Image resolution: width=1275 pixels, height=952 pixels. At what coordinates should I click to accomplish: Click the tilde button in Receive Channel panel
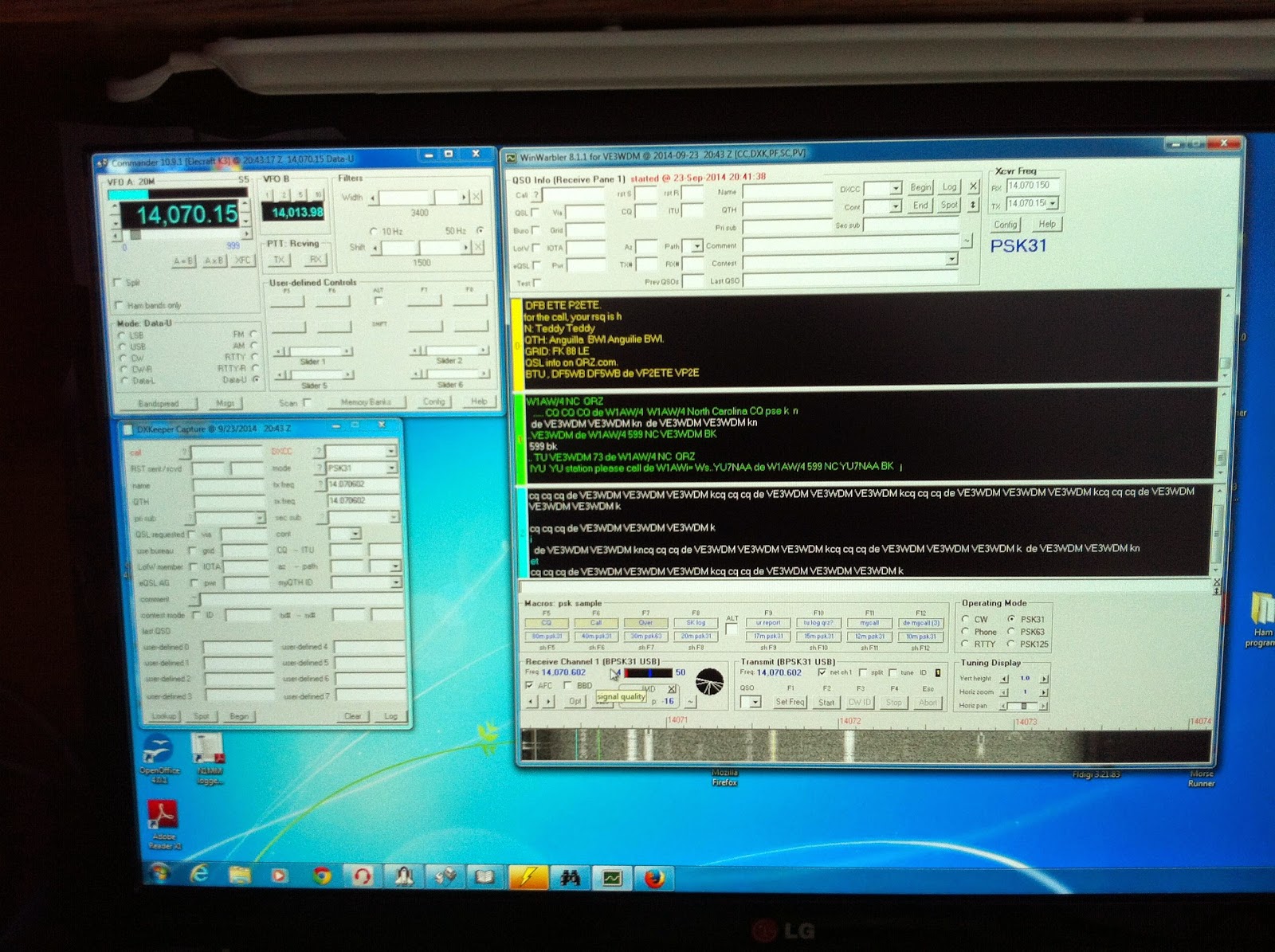point(689,702)
